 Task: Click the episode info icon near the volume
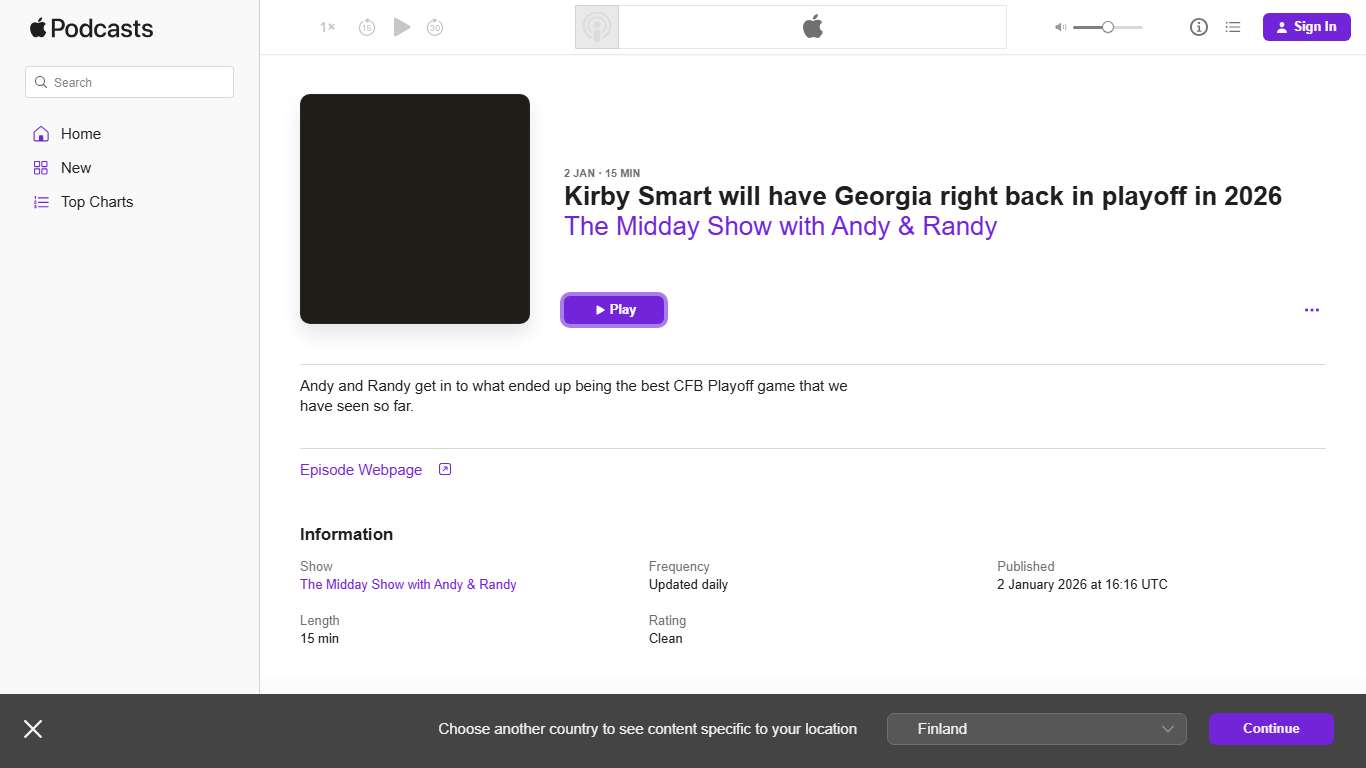click(x=1198, y=27)
